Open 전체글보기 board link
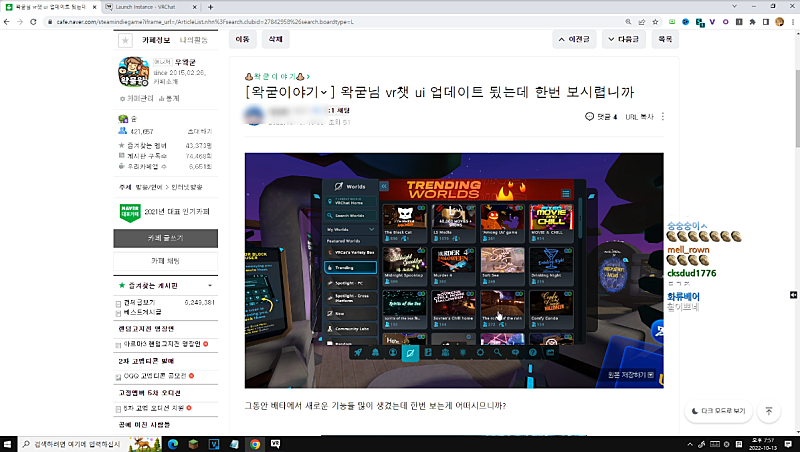The image size is (800, 452). coord(140,303)
